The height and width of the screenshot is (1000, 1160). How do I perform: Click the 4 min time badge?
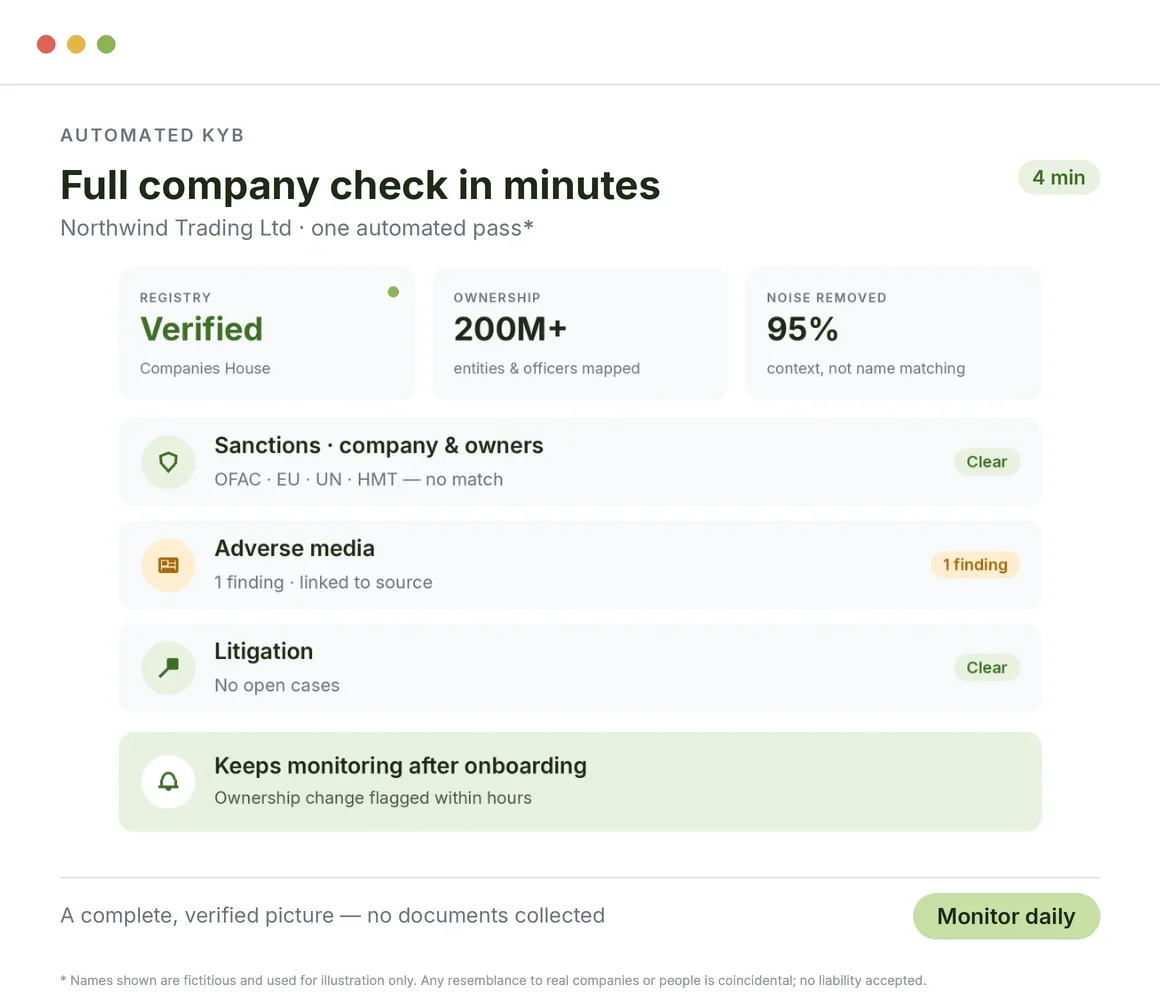[1059, 178]
